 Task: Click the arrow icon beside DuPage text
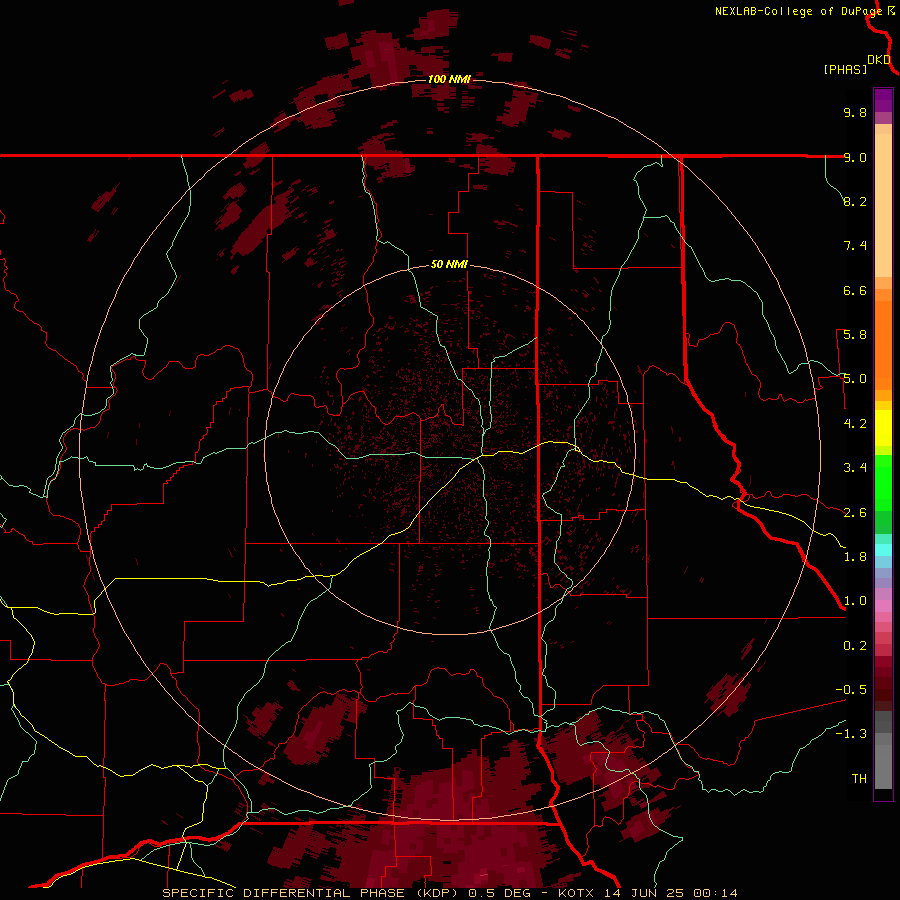point(891,11)
